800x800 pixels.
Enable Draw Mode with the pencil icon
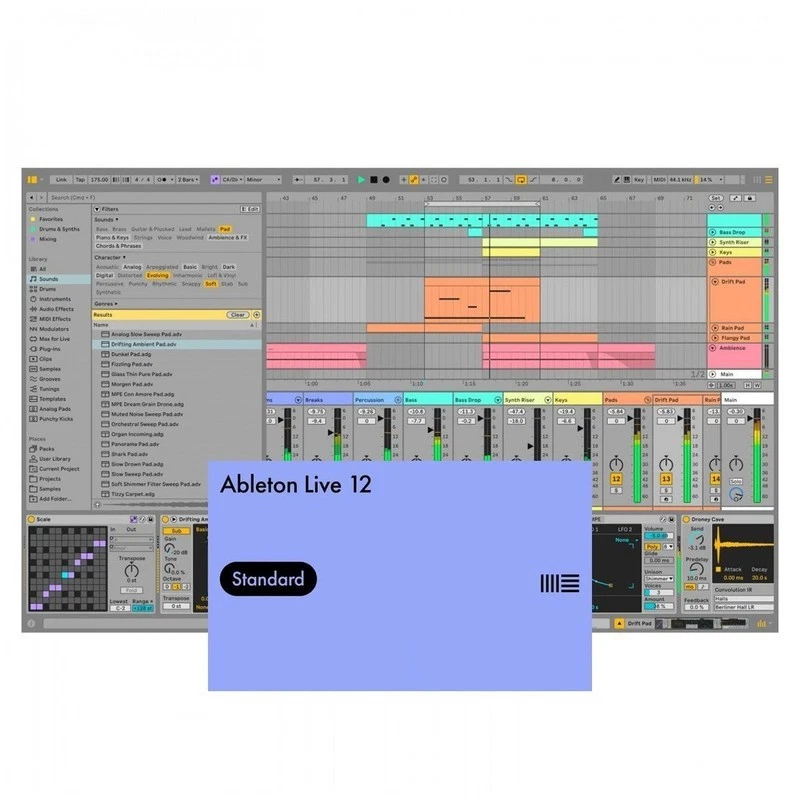coord(616,179)
